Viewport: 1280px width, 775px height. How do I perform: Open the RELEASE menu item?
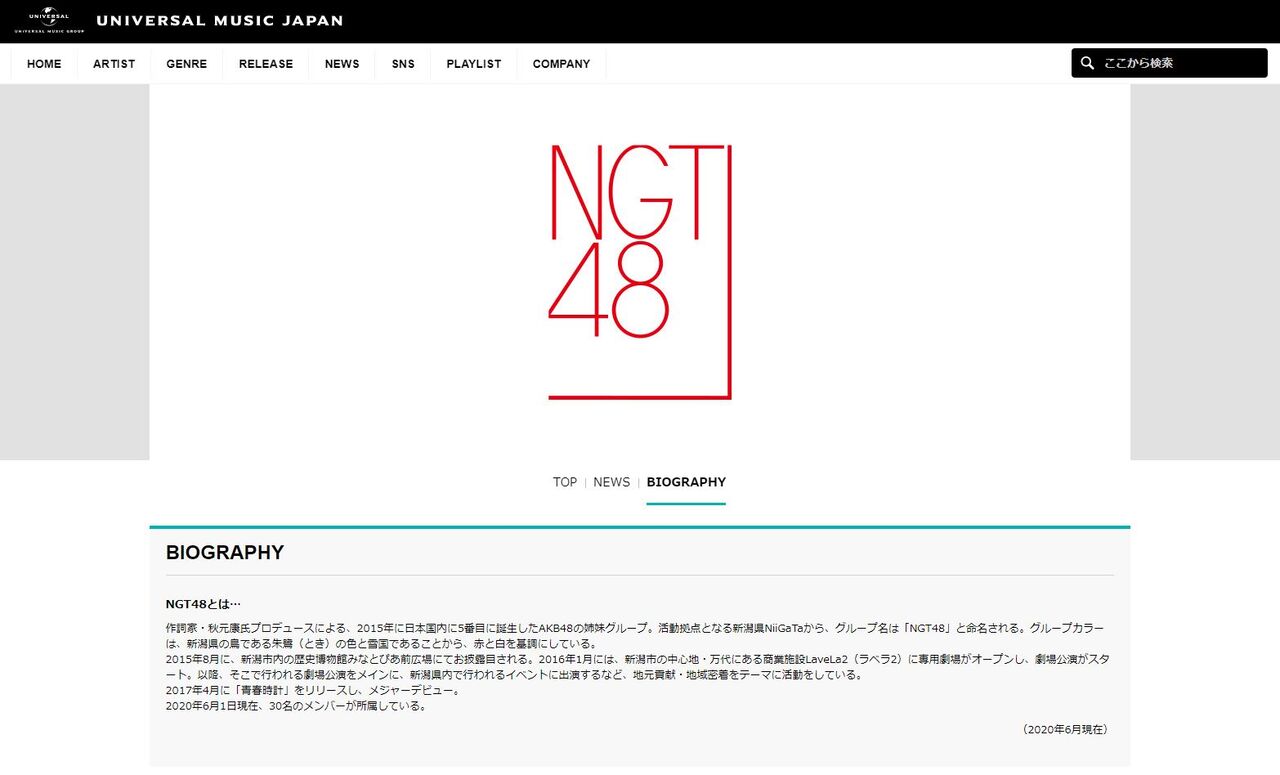pos(266,64)
